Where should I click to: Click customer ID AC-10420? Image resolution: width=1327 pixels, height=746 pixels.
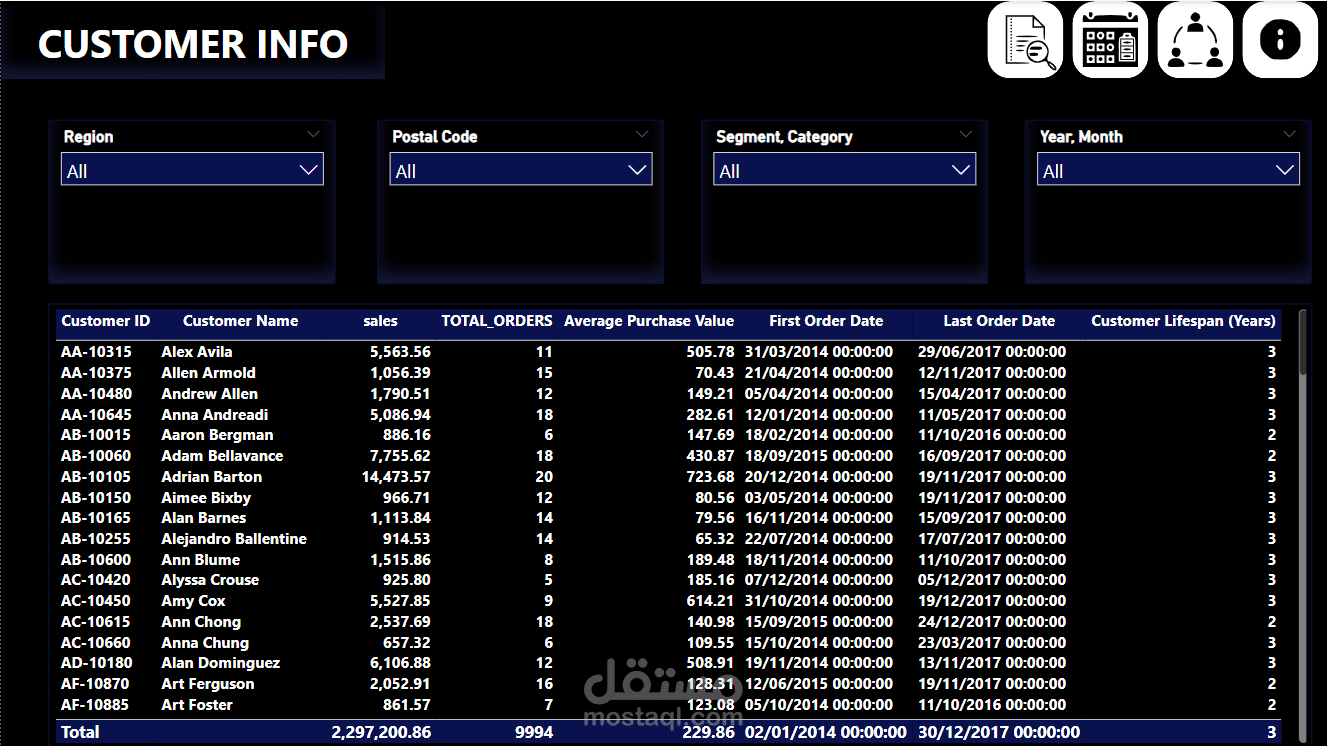(96, 580)
